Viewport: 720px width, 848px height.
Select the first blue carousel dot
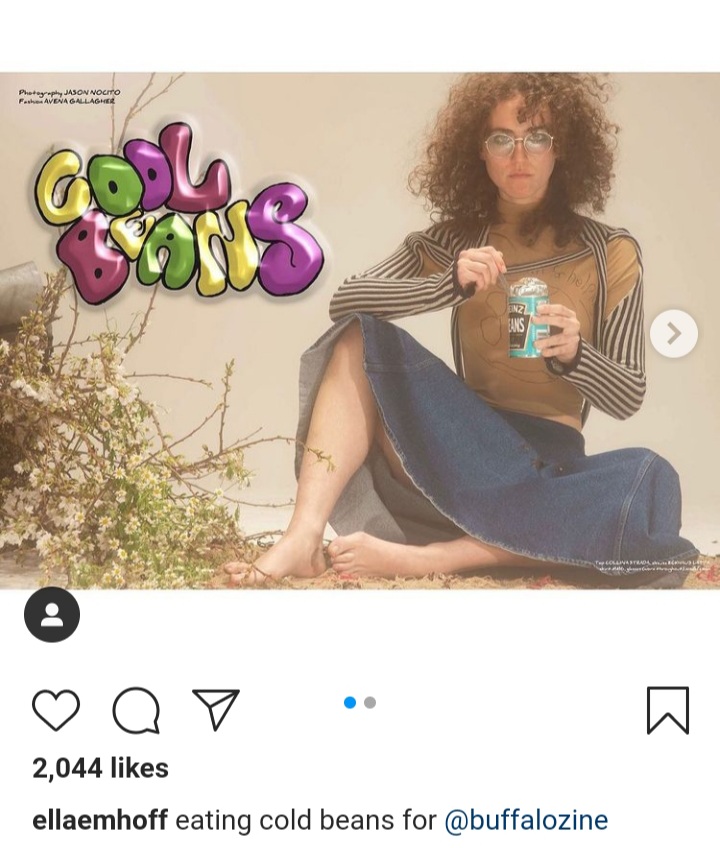[x=350, y=703]
